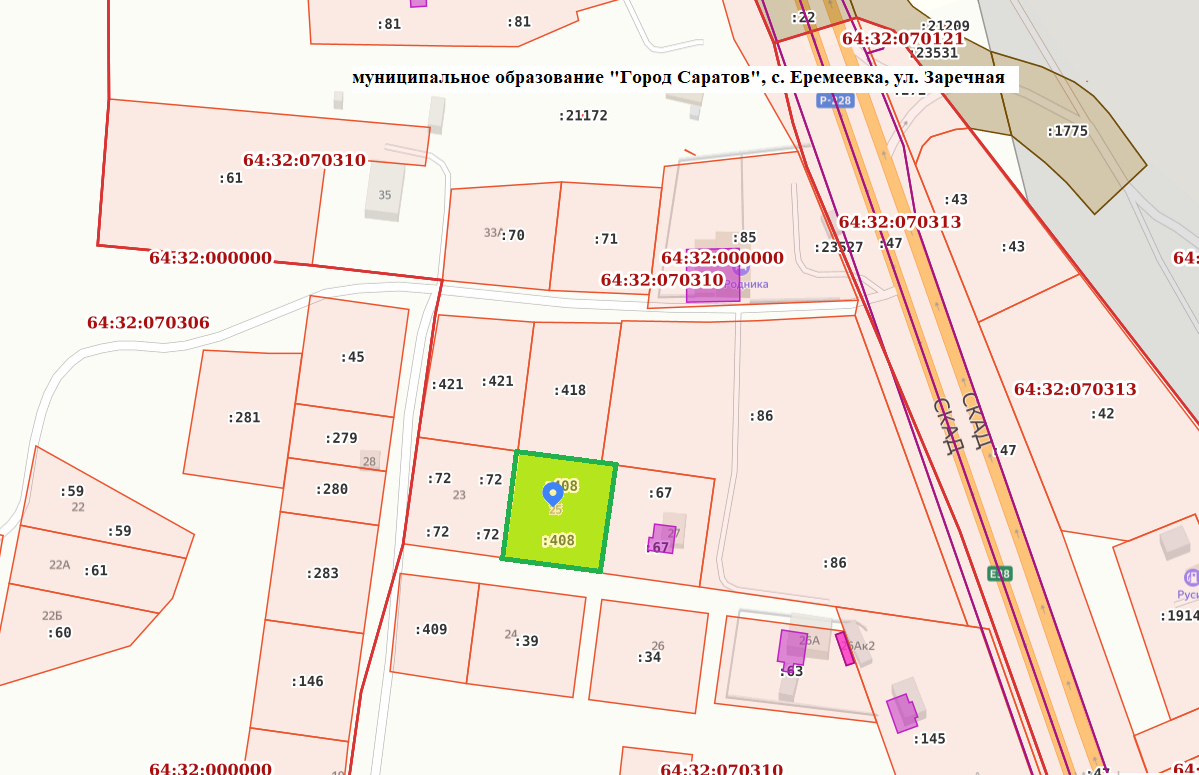
Task: Click the pink building labeled 5Ак2
Action: (x=845, y=648)
